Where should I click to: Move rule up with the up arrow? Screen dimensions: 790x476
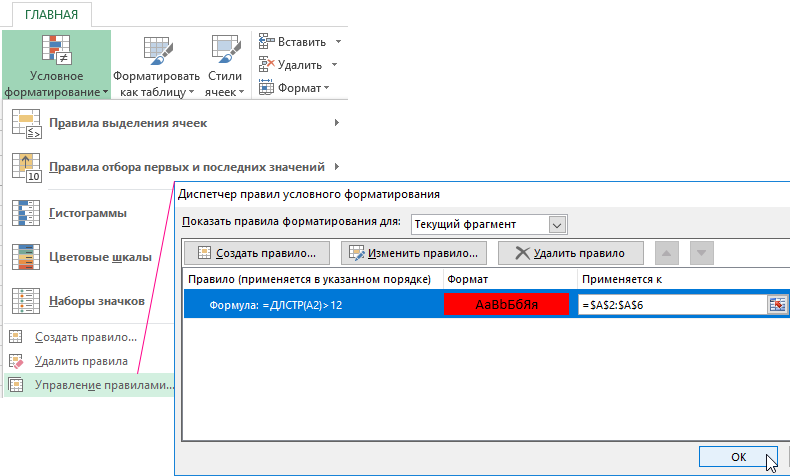click(x=667, y=253)
